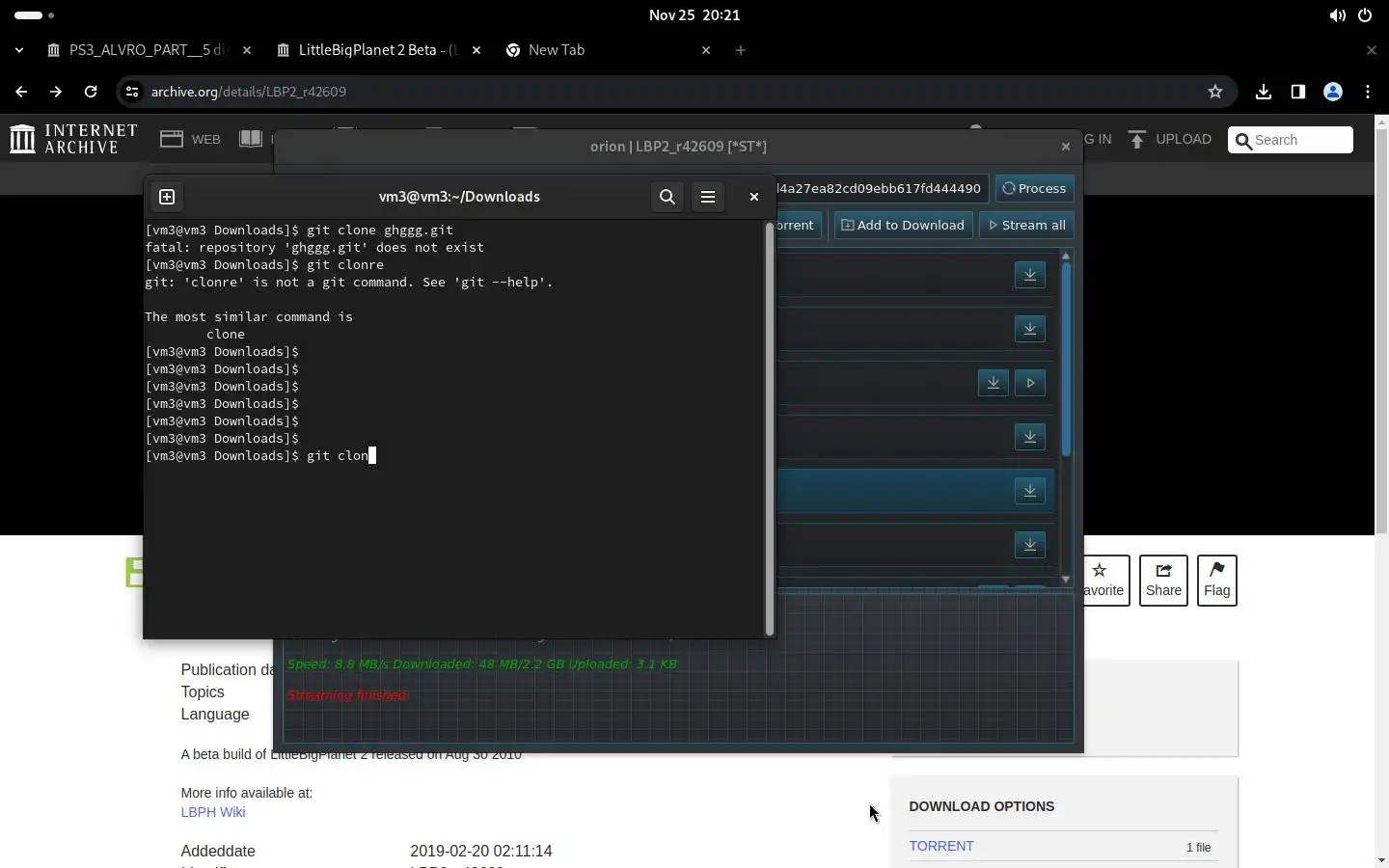Open the clock showing Nov 25 20:21
1389x868 pixels.
click(x=694, y=15)
